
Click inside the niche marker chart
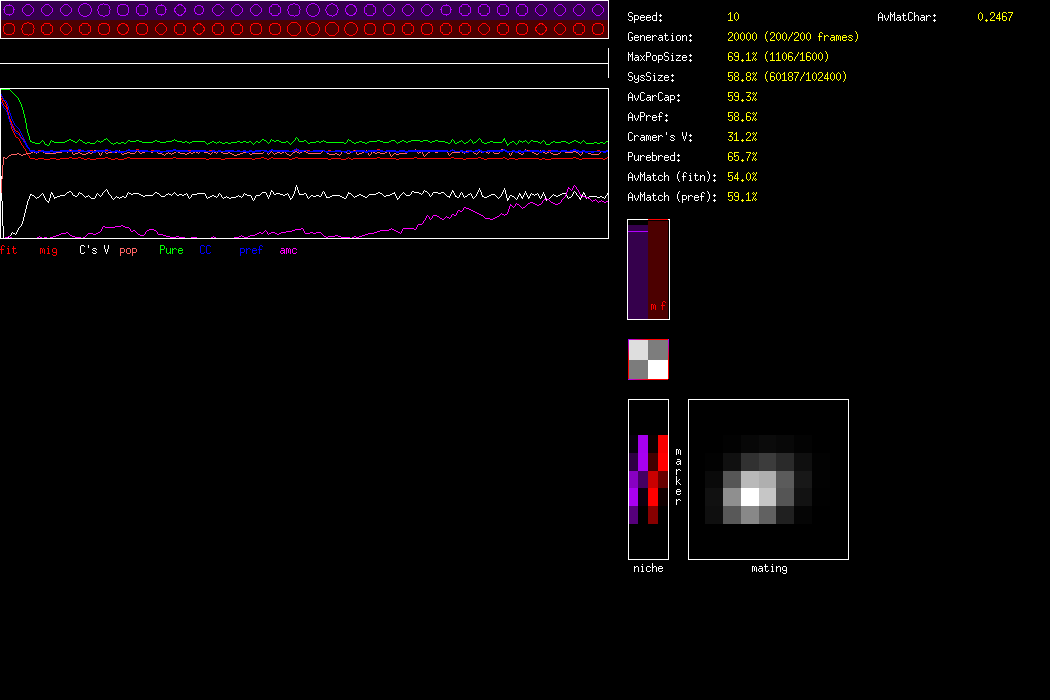coord(648,479)
